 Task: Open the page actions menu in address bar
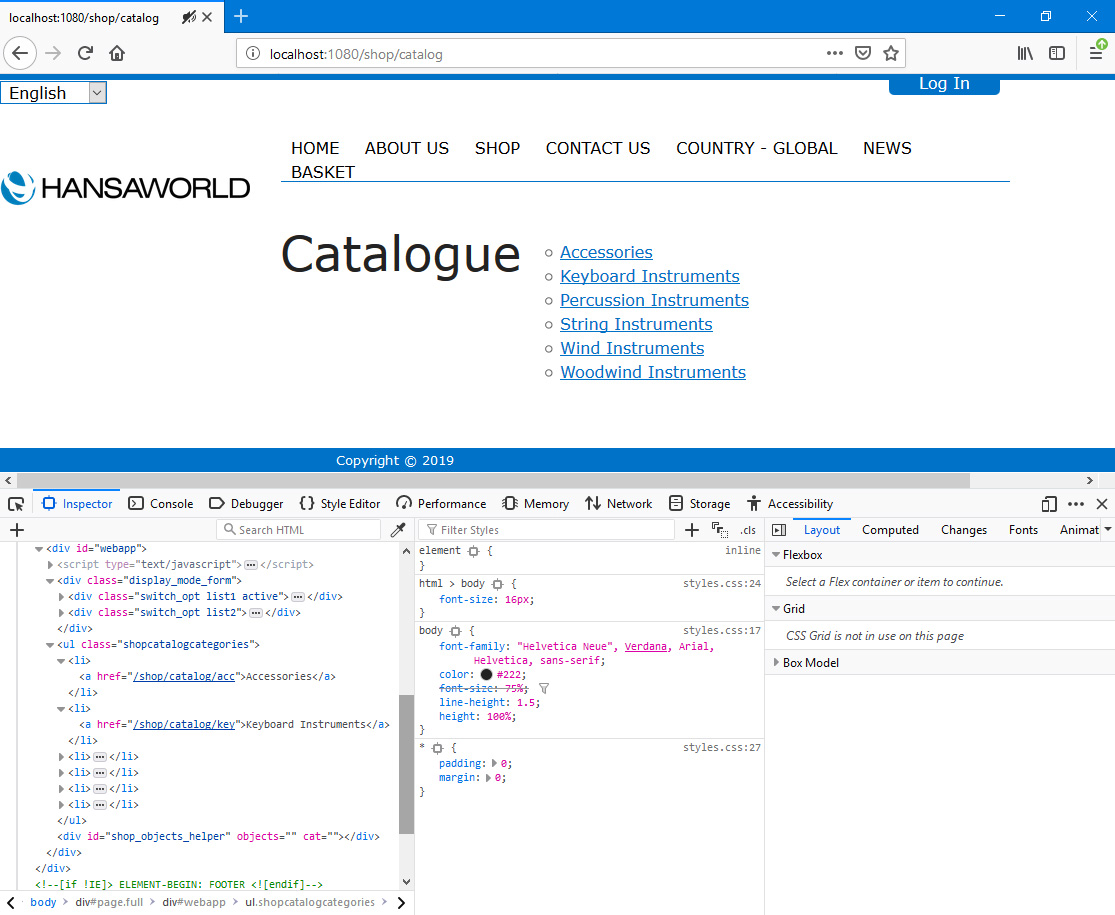[835, 53]
